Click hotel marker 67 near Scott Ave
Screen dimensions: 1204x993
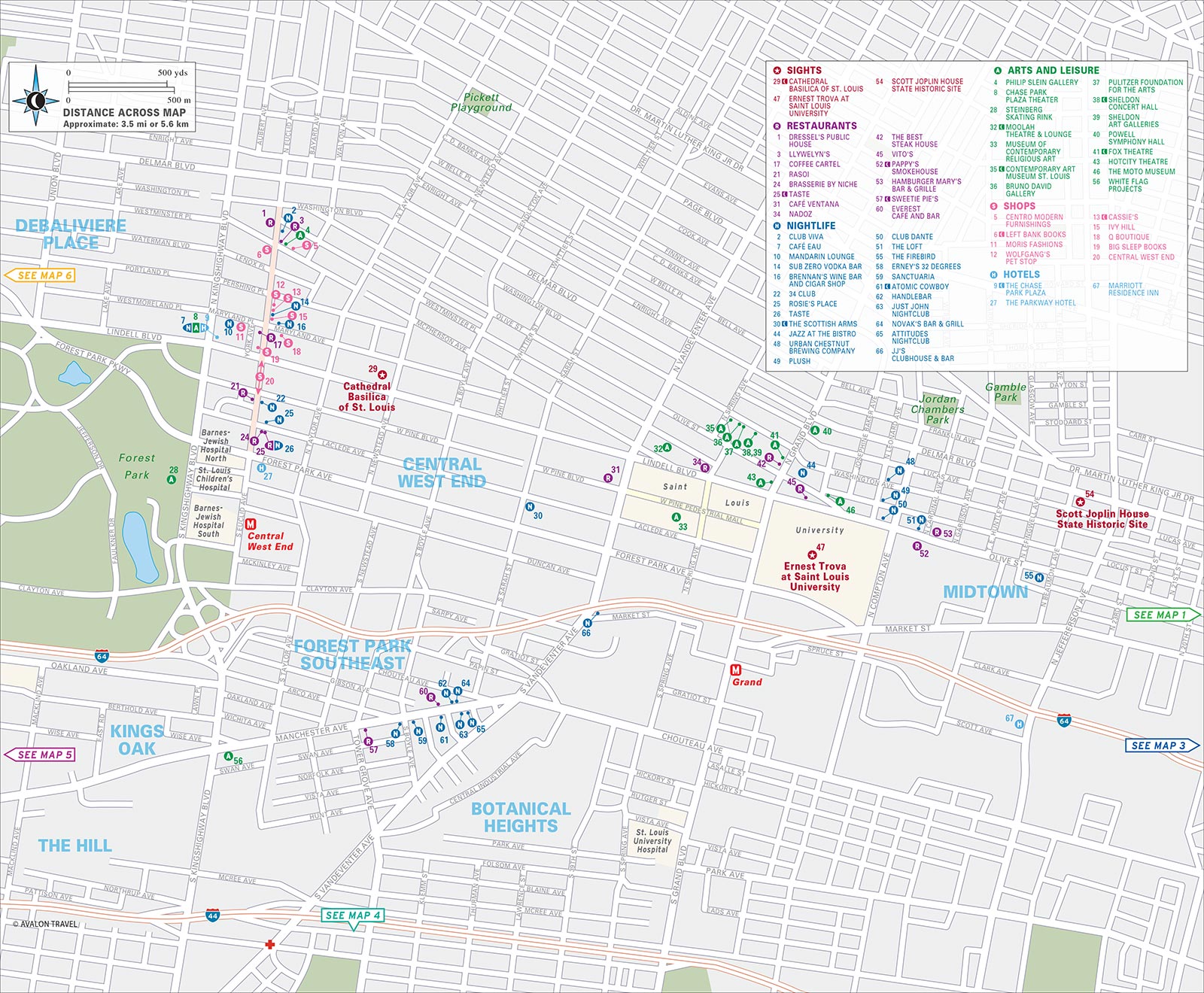(1019, 724)
